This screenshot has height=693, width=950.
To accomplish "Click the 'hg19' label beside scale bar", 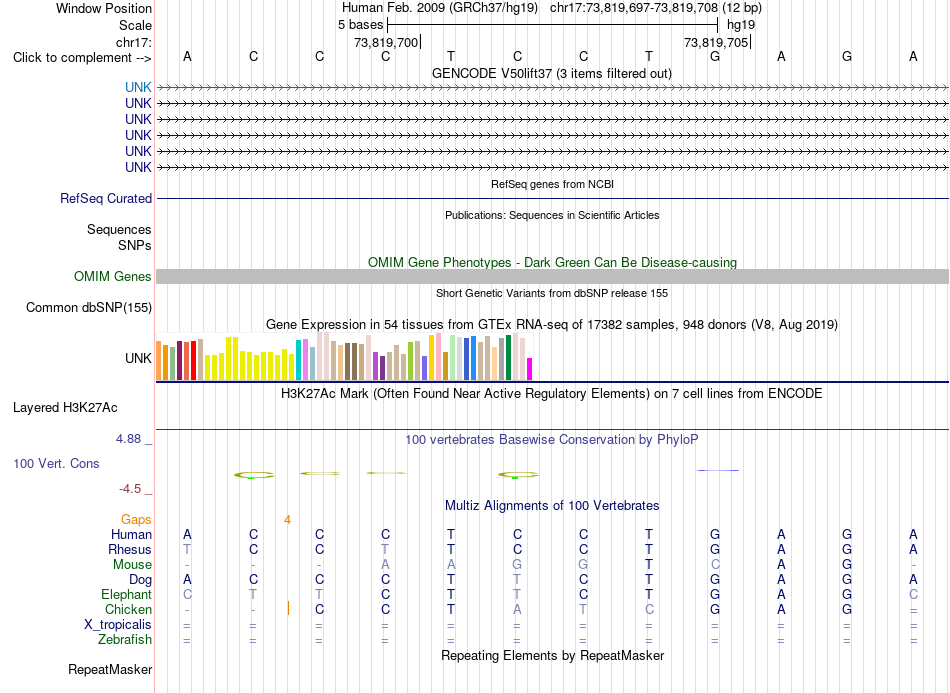I will click(x=741, y=25).
